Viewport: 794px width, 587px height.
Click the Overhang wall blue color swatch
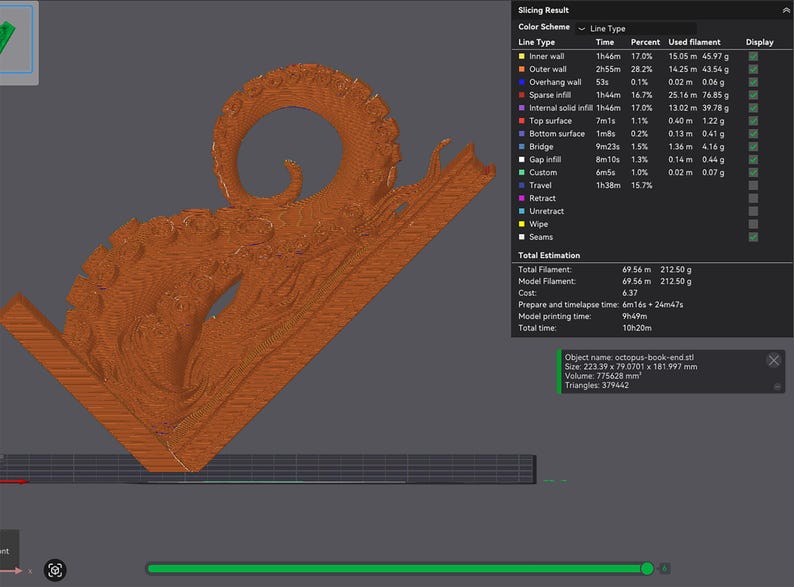click(x=522, y=82)
